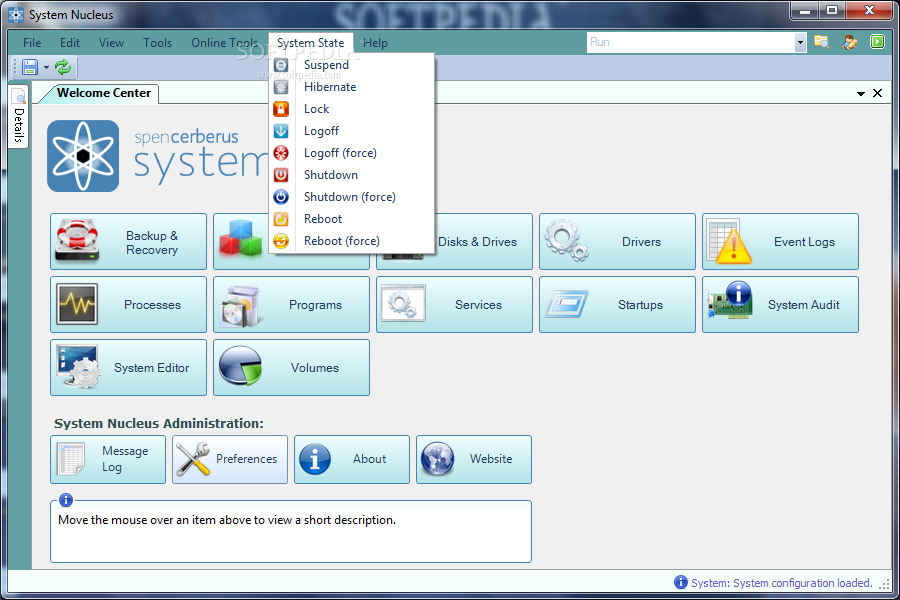Click the colored cubes module icon
Viewport: 900px width, 600px height.
click(240, 238)
